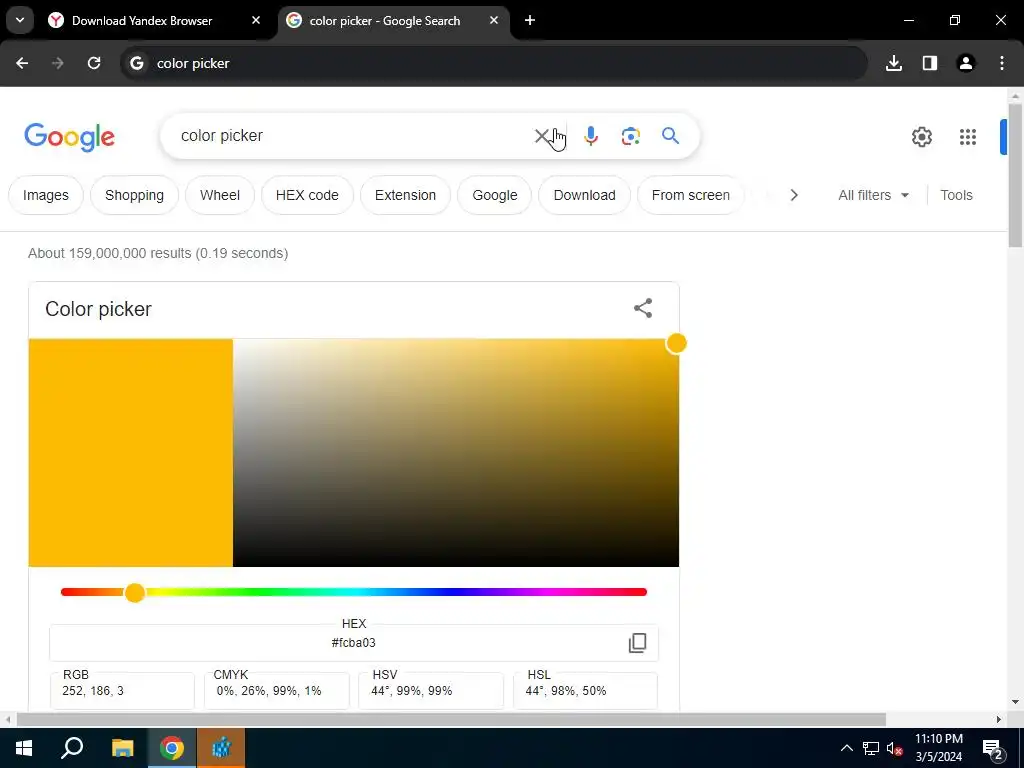The image size is (1024, 768).
Task: Click the CMYK value field
Action: pos(276,690)
